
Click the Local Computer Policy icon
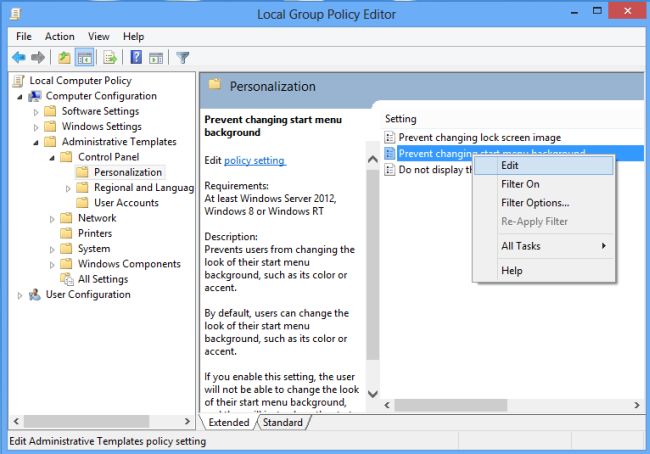tap(19, 80)
